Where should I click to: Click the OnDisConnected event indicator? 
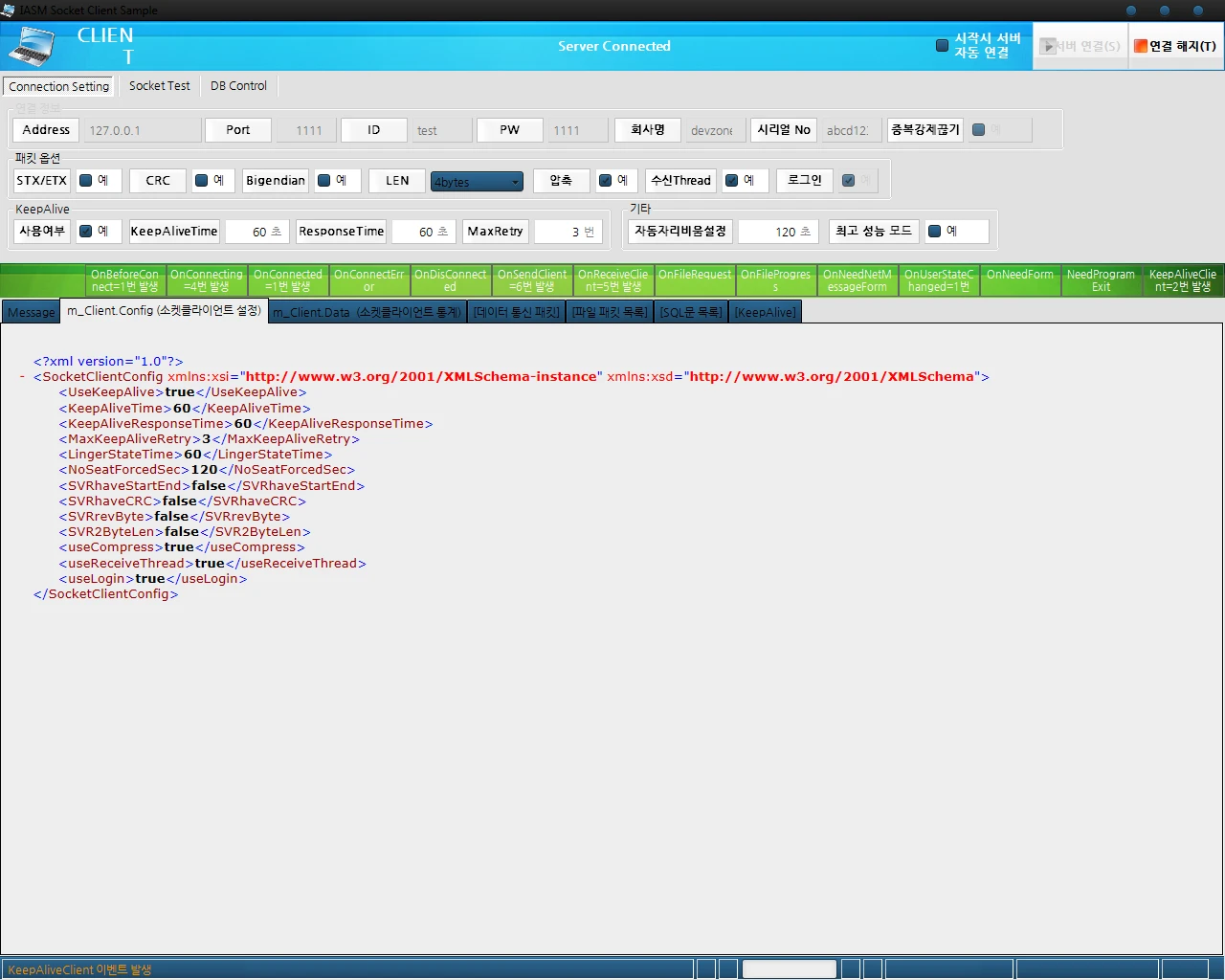click(451, 280)
